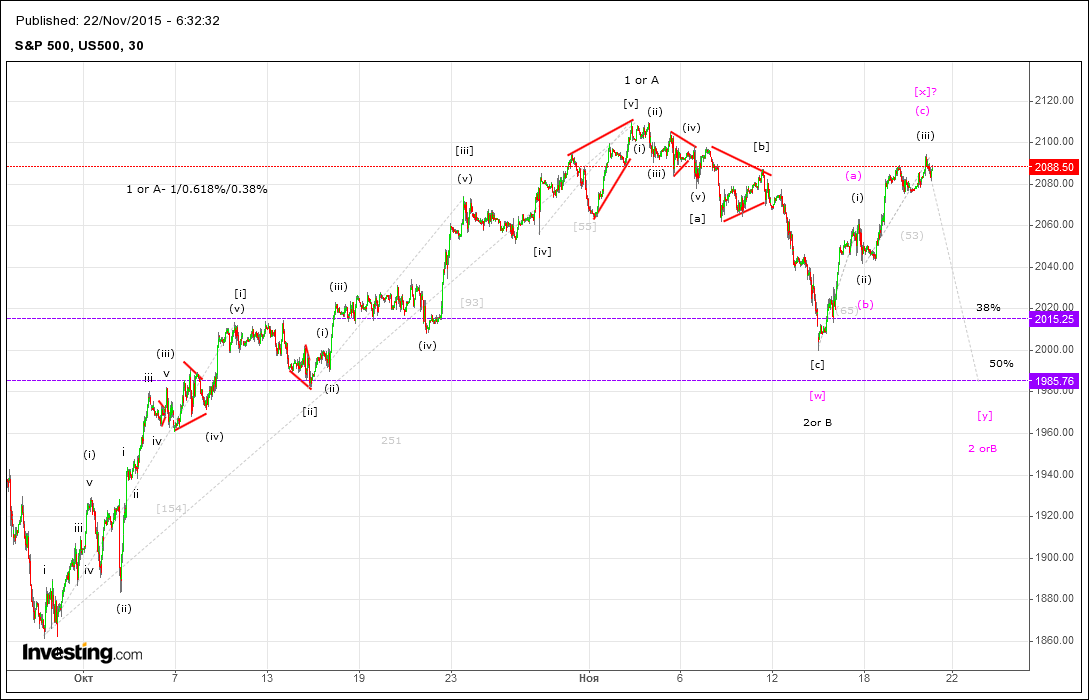This screenshot has height=700, width=1089.
Task: Select the "[i]" wave label
Action: (240, 293)
